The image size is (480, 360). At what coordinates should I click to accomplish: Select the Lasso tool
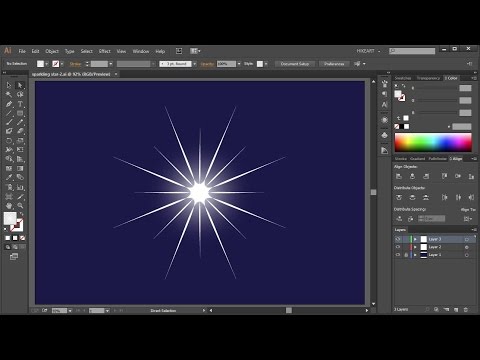click(20, 95)
